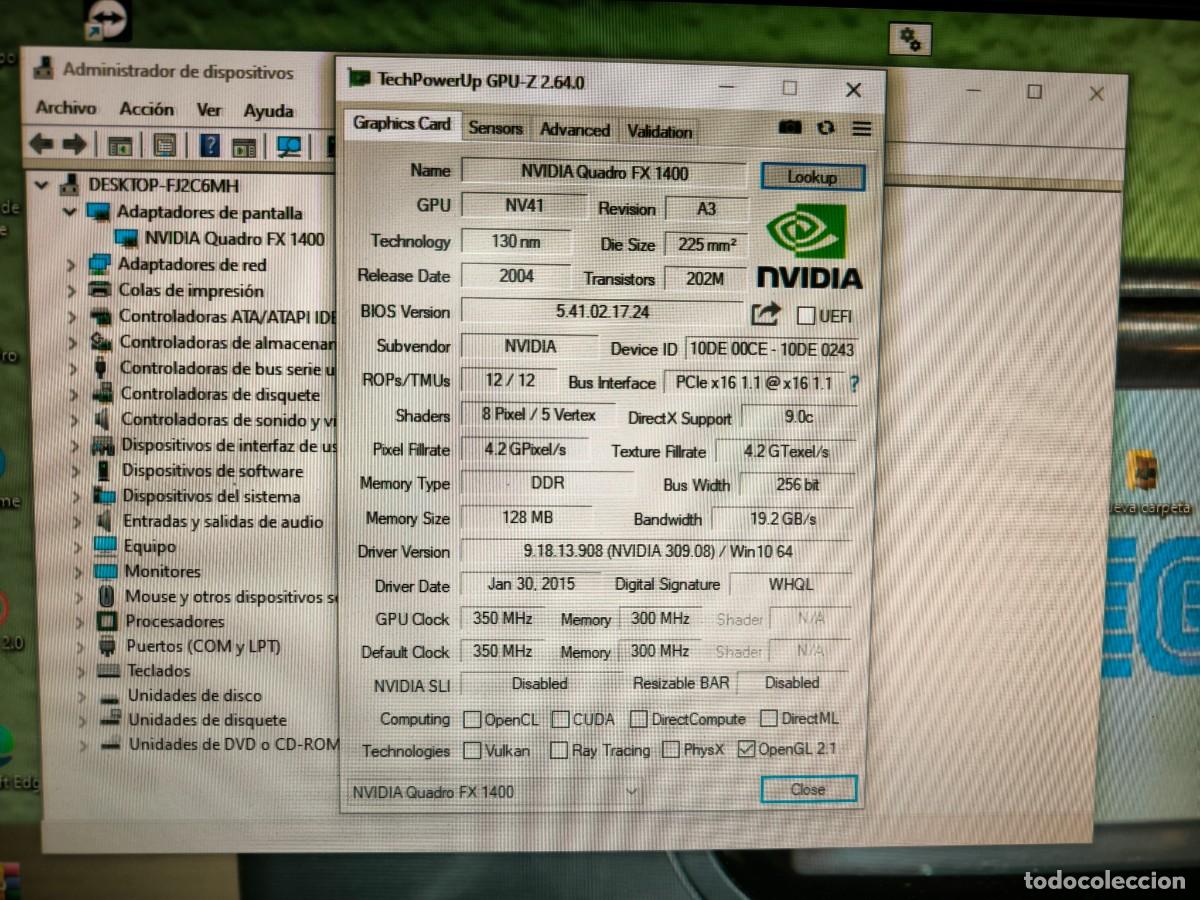Toggle the UEFI checkbox
The image size is (1200, 900).
click(806, 316)
